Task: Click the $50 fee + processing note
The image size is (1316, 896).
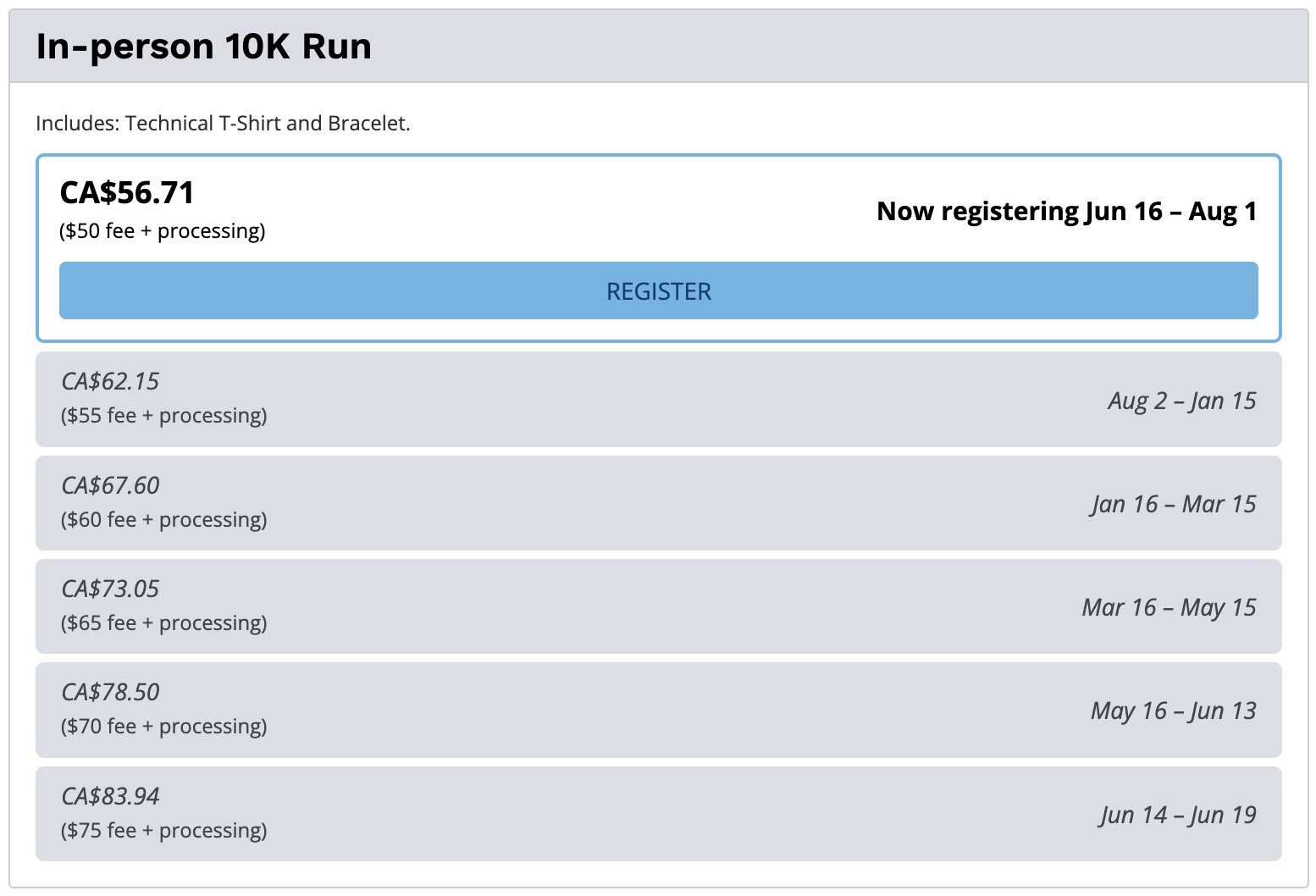Action: (163, 231)
